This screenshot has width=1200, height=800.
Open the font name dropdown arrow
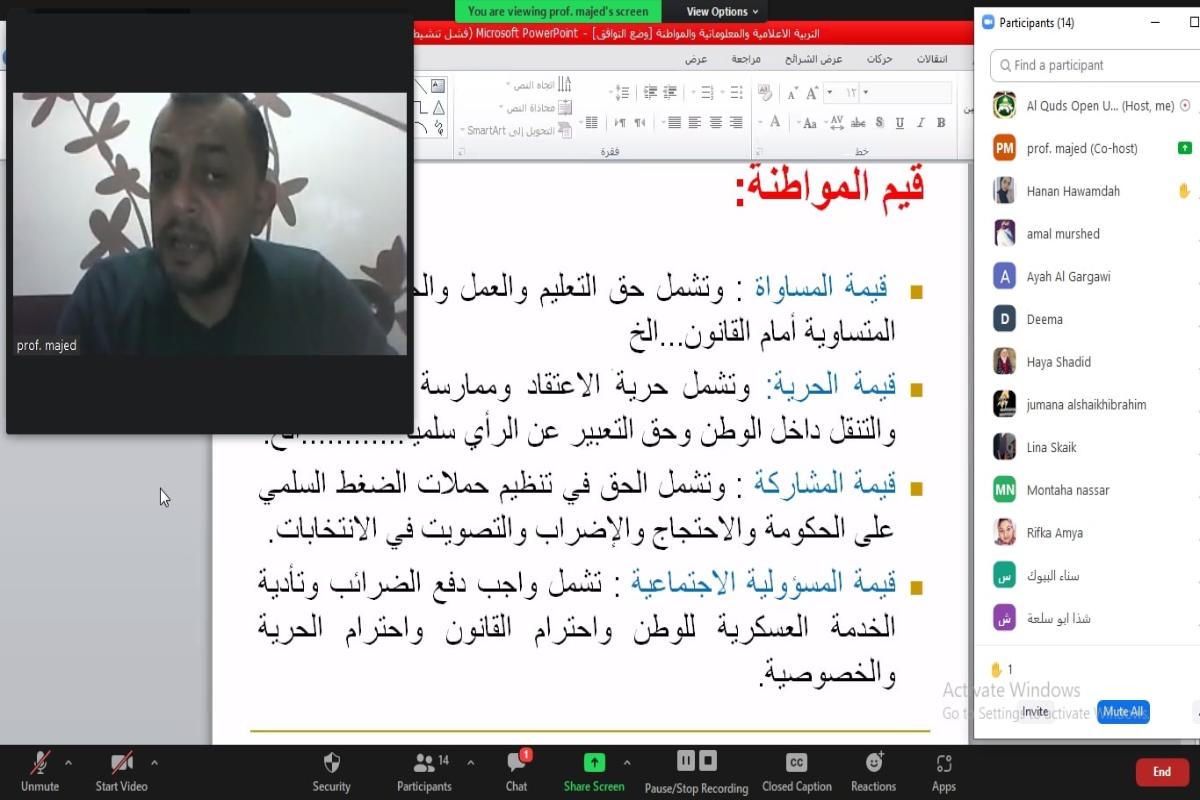tap(866, 93)
